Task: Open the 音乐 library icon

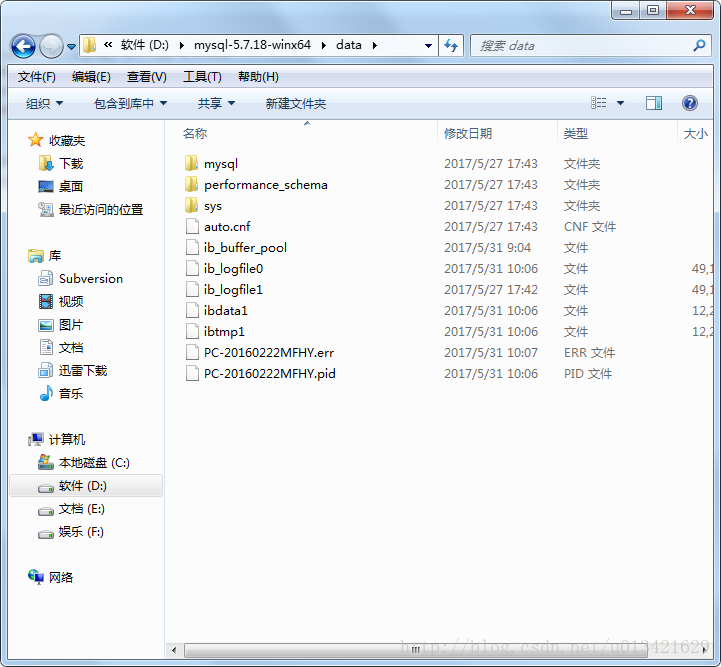Action: tap(46, 393)
